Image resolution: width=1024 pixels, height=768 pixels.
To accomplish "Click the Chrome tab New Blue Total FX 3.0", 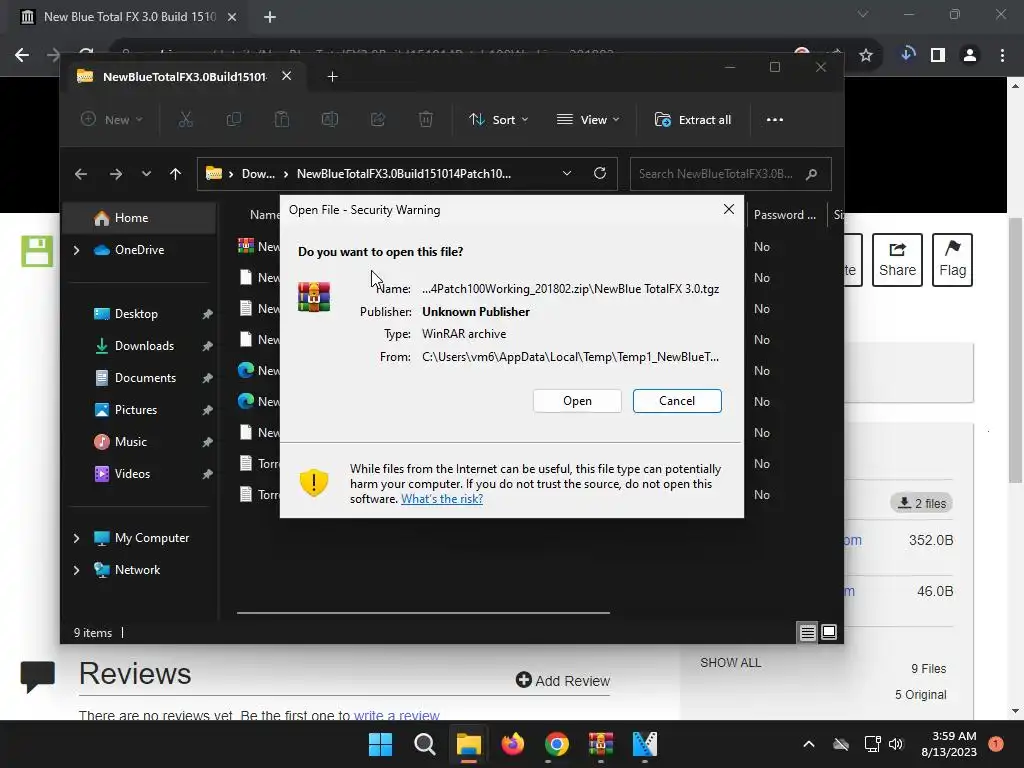I will coord(129,17).
